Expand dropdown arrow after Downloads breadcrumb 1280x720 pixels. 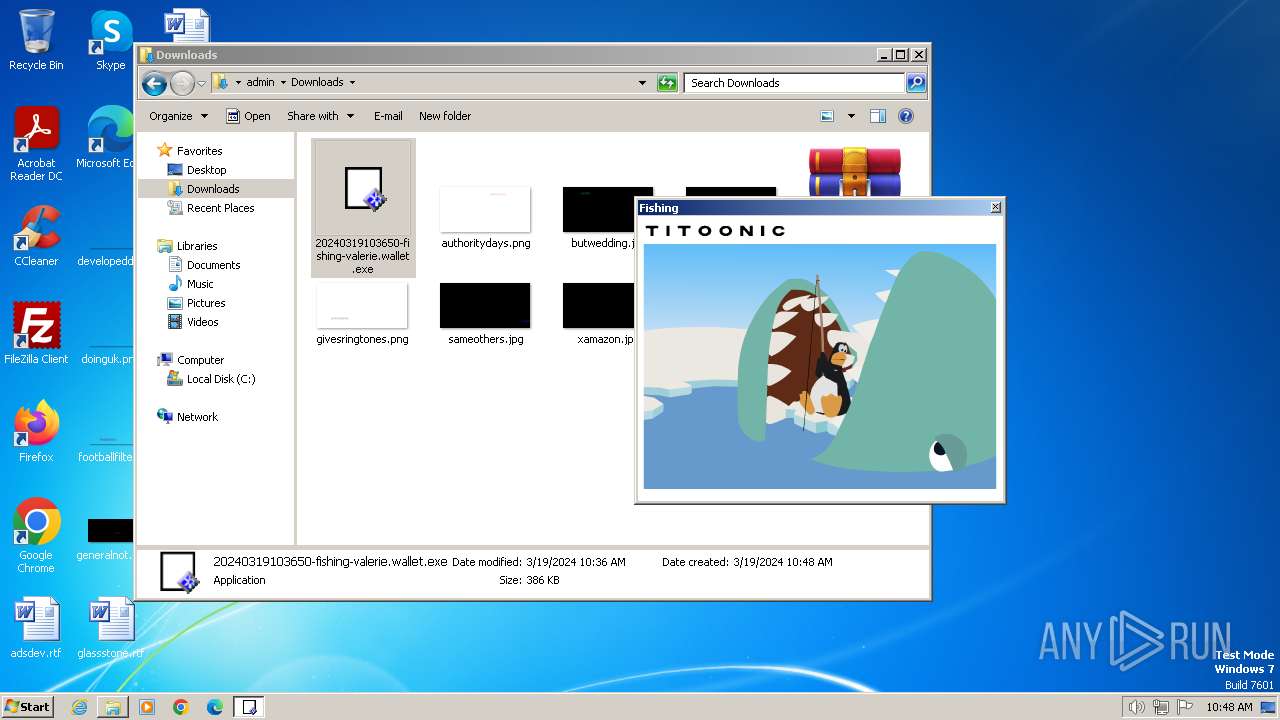click(x=352, y=83)
